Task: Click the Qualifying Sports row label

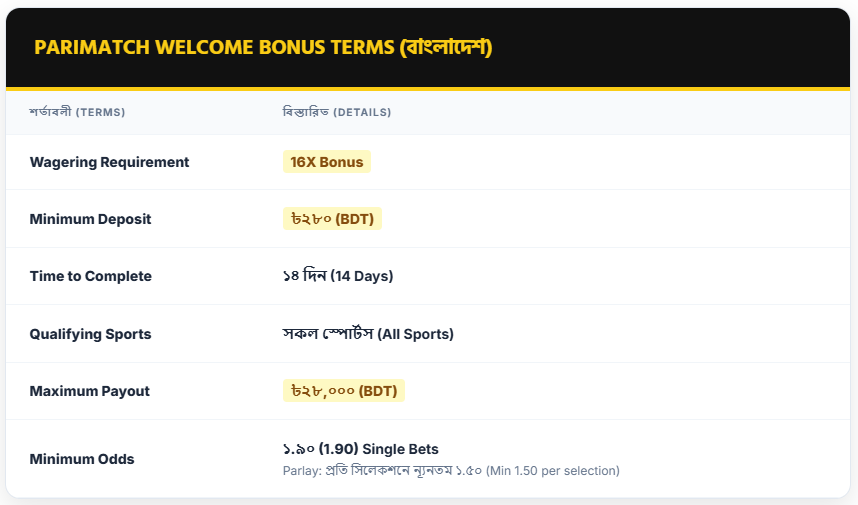Action: pyautogui.click(x=90, y=334)
